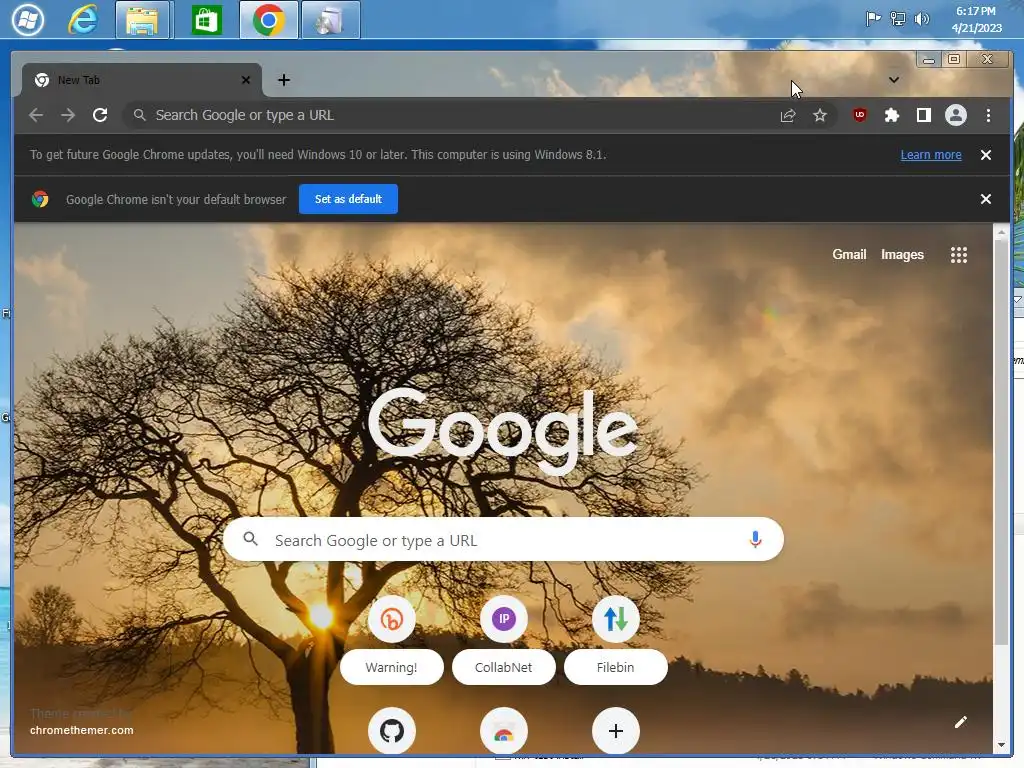Click the CollabNet shortcut label
The image size is (1024, 768).
point(504,667)
